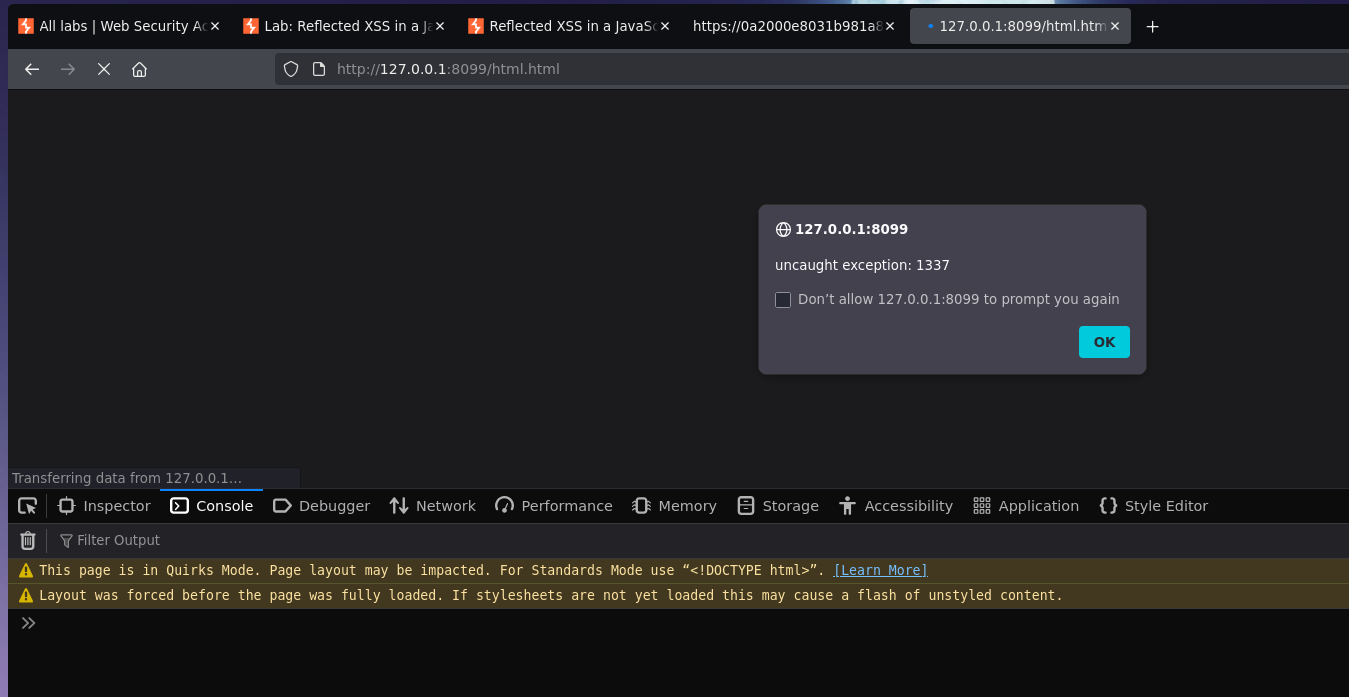Activate the element picker tool
Screen dimensions: 1349x697
click(x=27, y=506)
